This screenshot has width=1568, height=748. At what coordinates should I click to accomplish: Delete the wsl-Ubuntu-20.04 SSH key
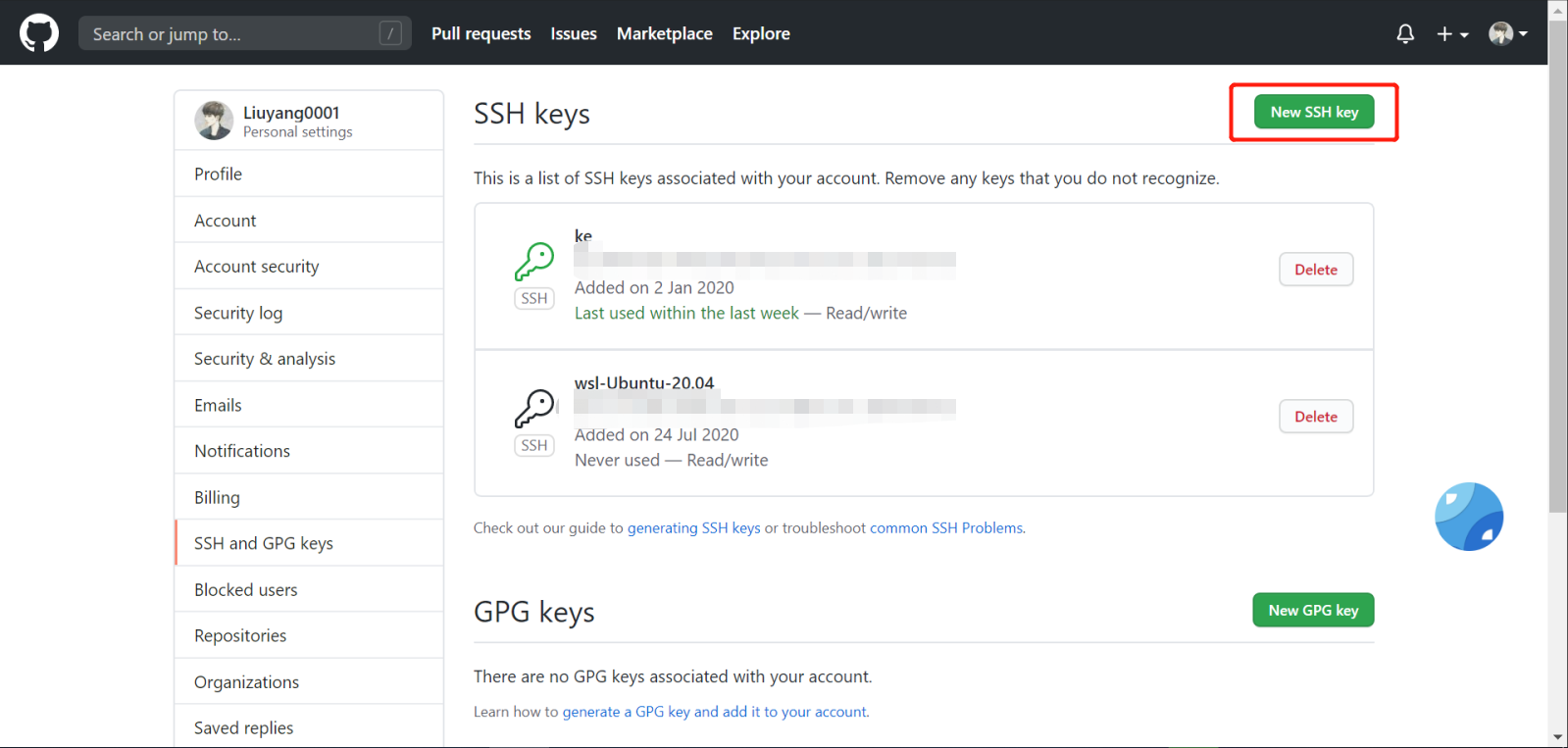1315,417
